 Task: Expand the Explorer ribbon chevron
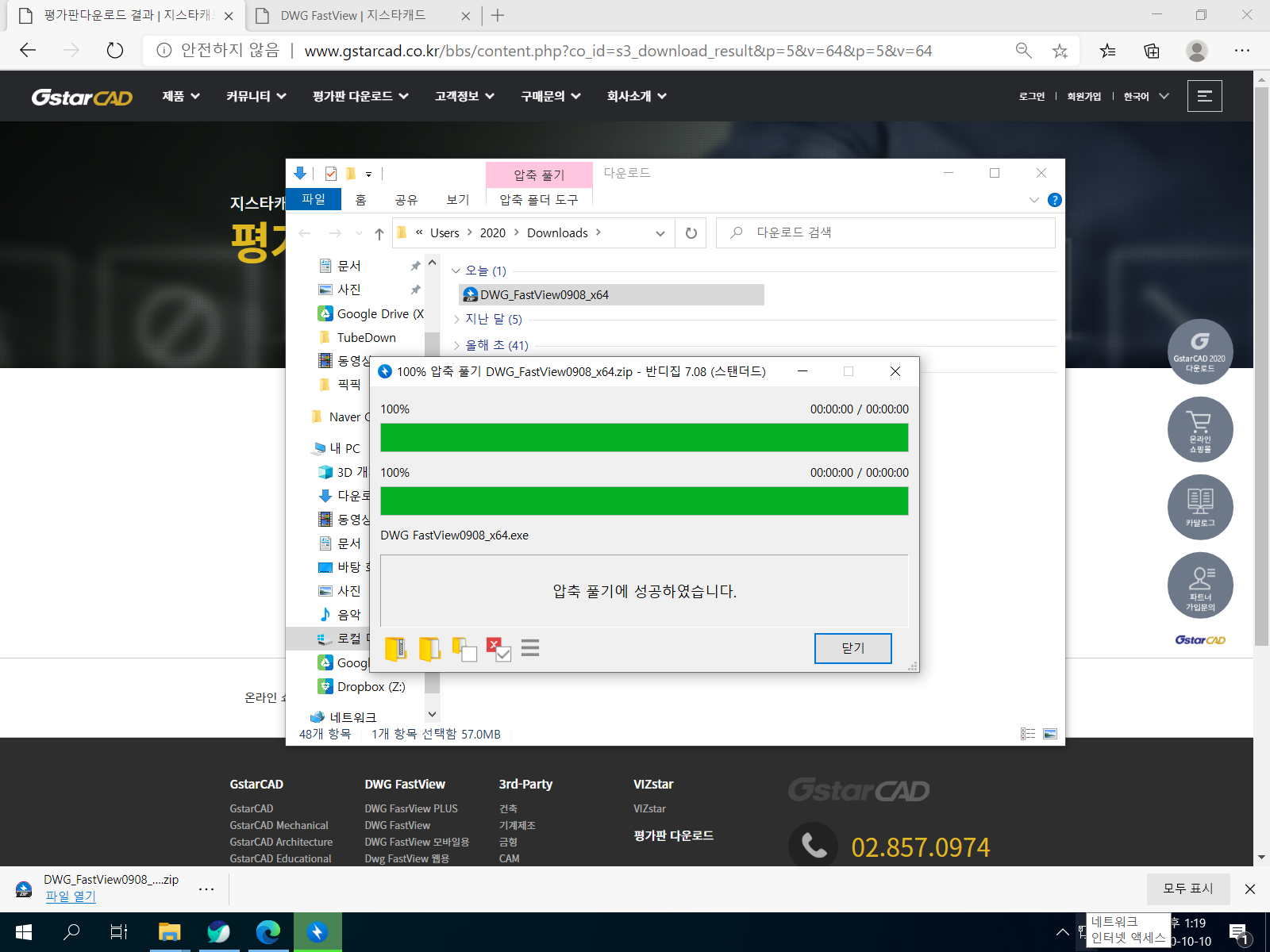point(1033,200)
